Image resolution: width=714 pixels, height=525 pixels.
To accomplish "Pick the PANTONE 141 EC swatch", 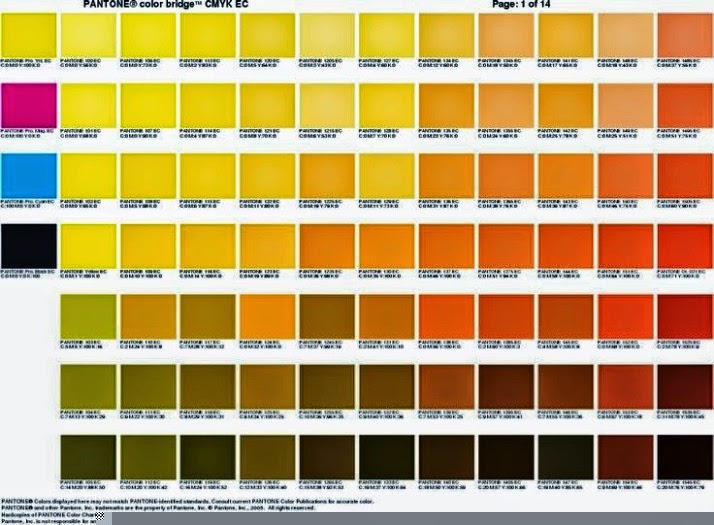I will 566,35.
